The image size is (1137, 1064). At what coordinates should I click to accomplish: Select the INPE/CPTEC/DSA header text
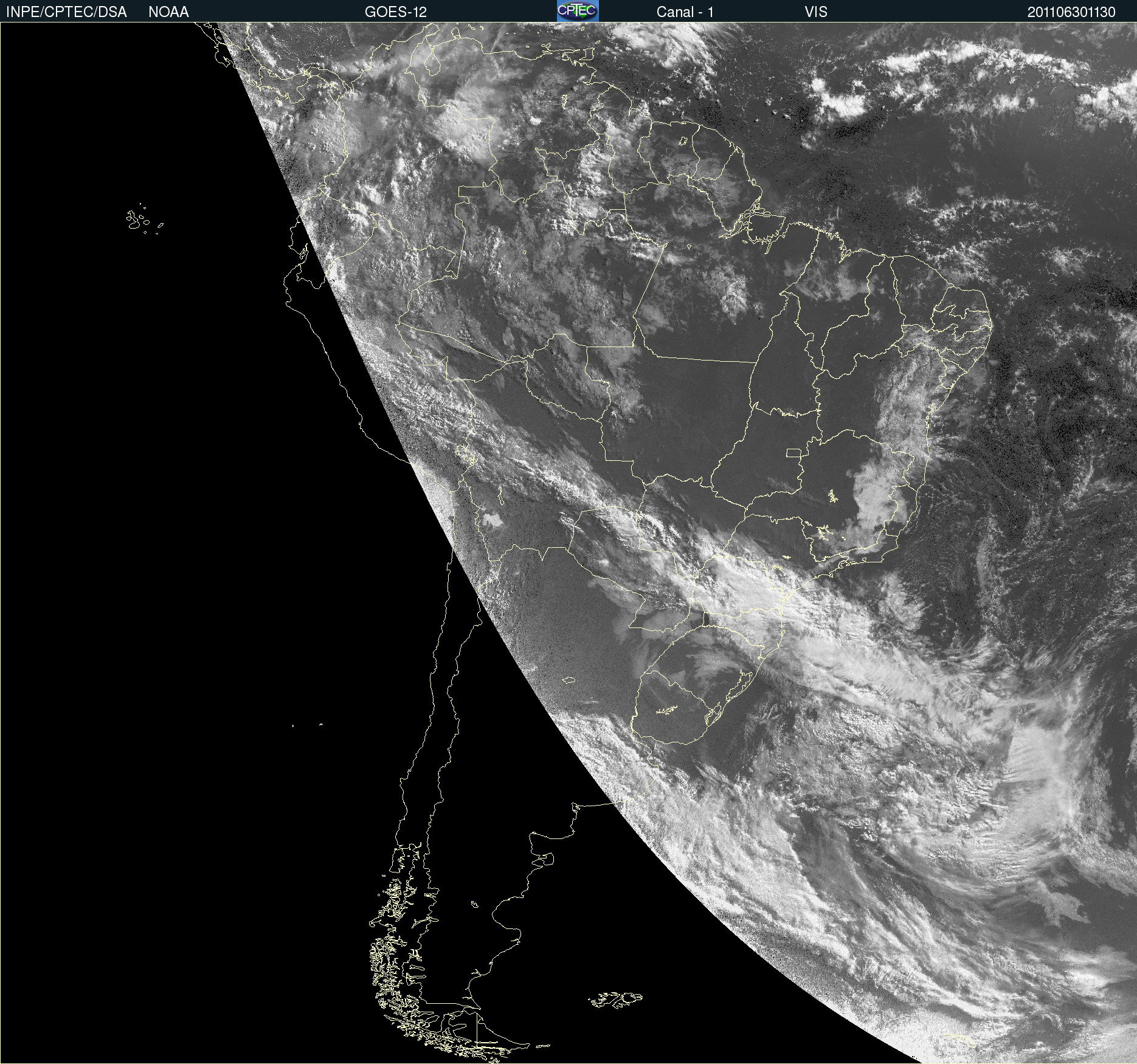point(66,12)
